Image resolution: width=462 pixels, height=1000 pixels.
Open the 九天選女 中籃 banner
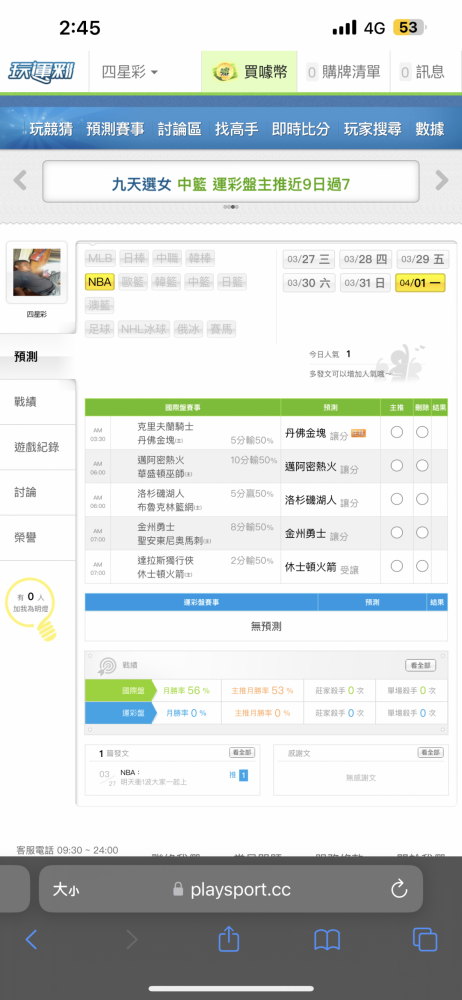point(231,184)
